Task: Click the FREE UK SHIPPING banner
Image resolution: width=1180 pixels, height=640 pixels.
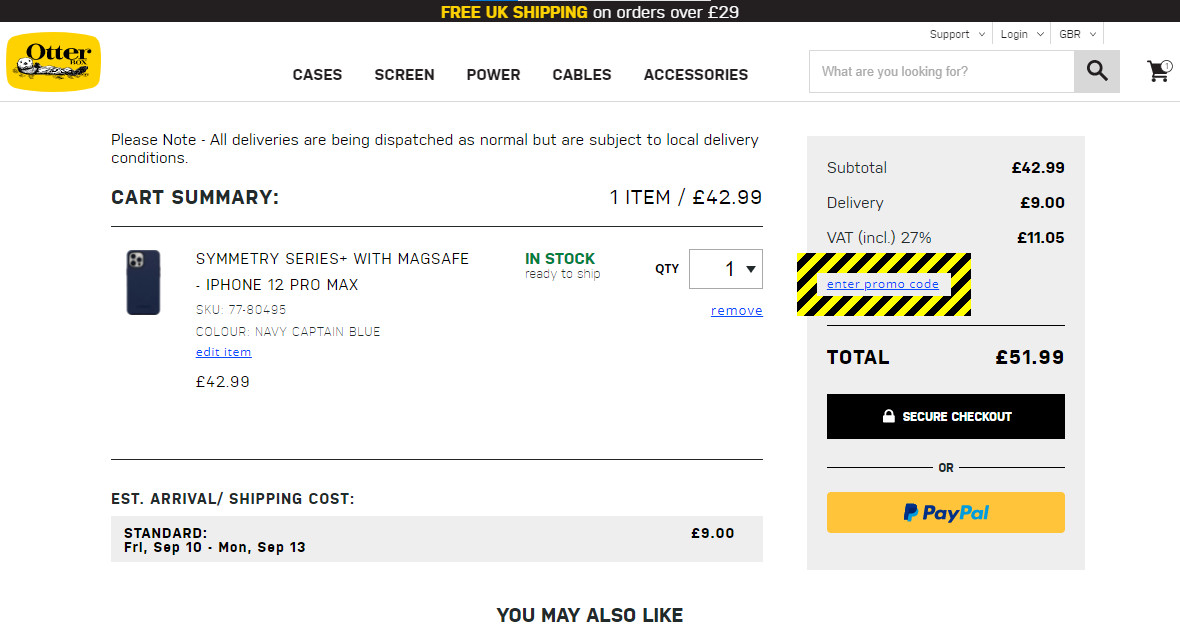Action: click(589, 12)
